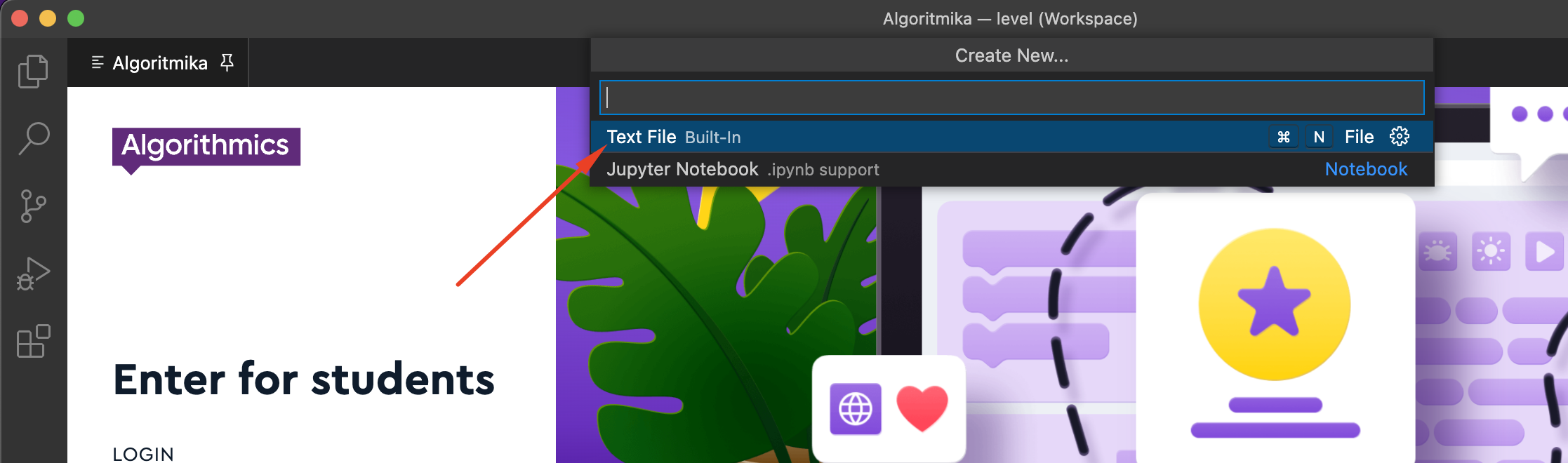This screenshot has width=1568, height=463.
Task: Open the Extensions view
Action: 33,342
